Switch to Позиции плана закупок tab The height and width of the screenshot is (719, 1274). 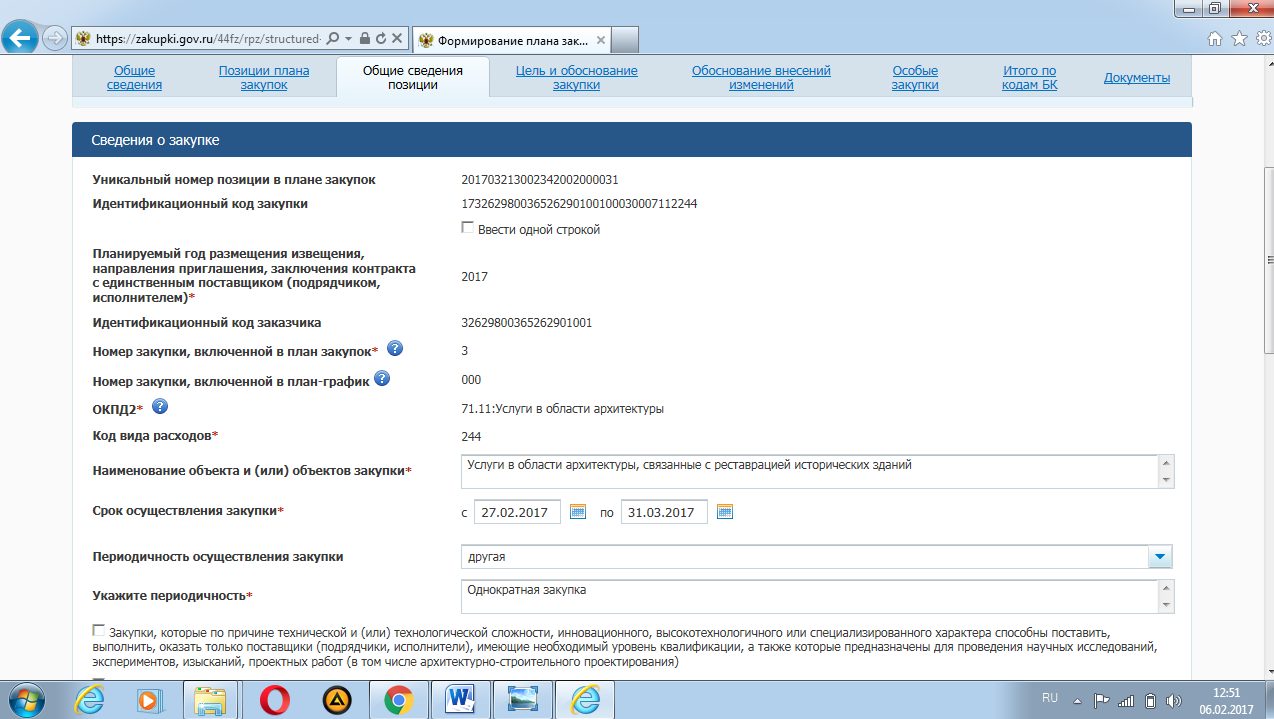pyautogui.click(x=264, y=78)
